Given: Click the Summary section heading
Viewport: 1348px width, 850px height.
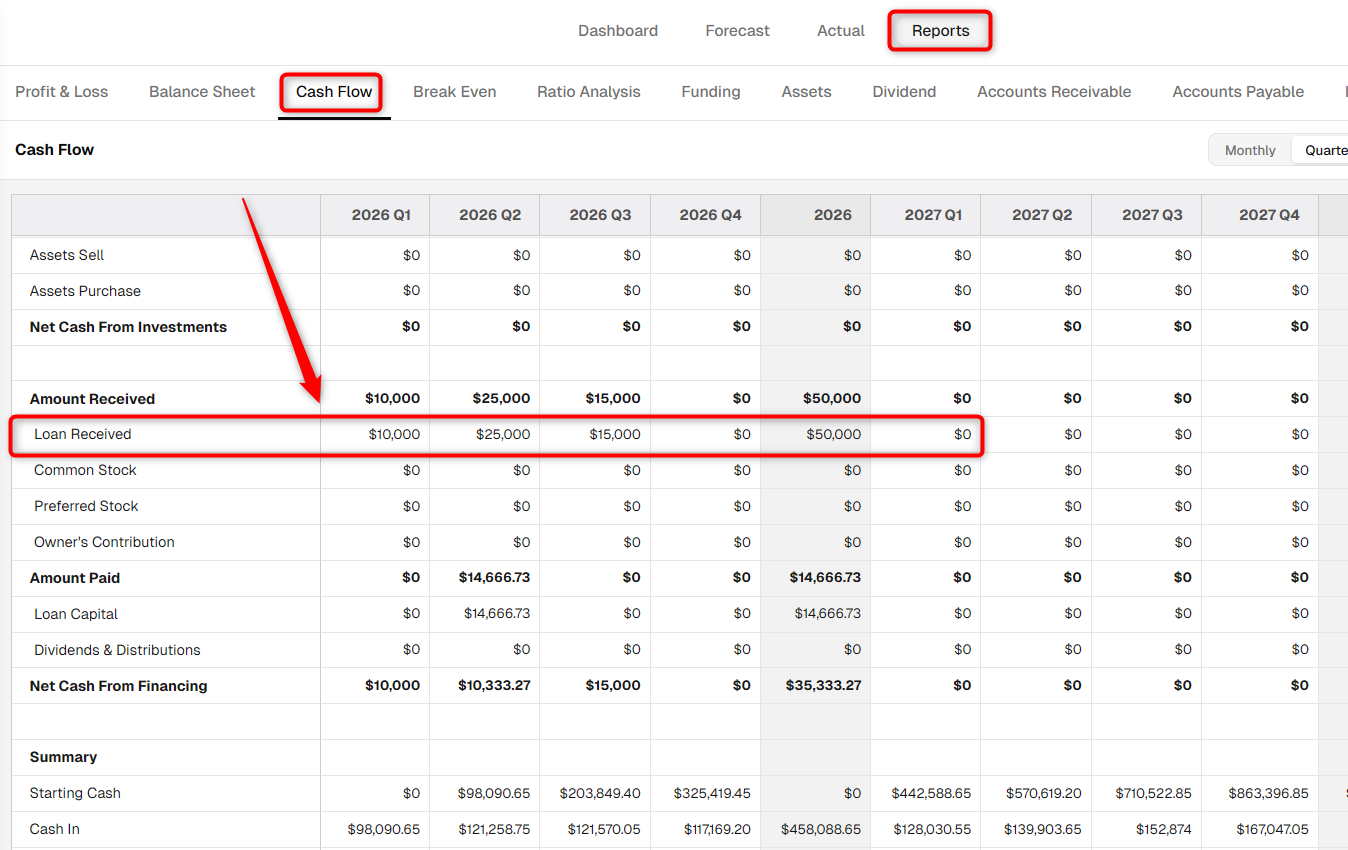Looking at the screenshot, I should [x=63, y=757].
